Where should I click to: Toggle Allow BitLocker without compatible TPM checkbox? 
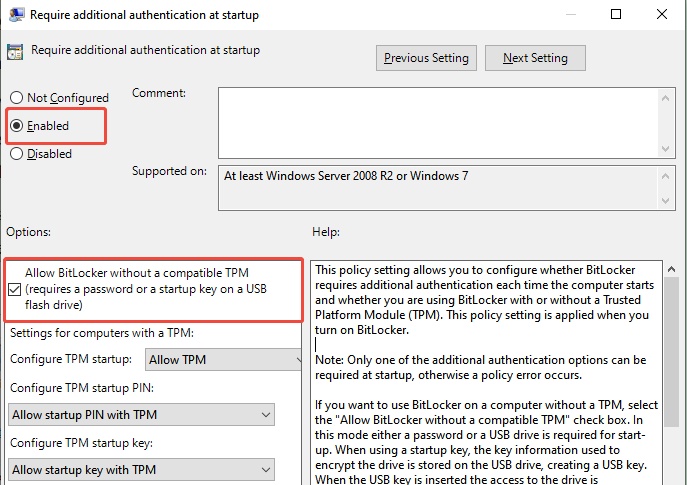point(14,290)
